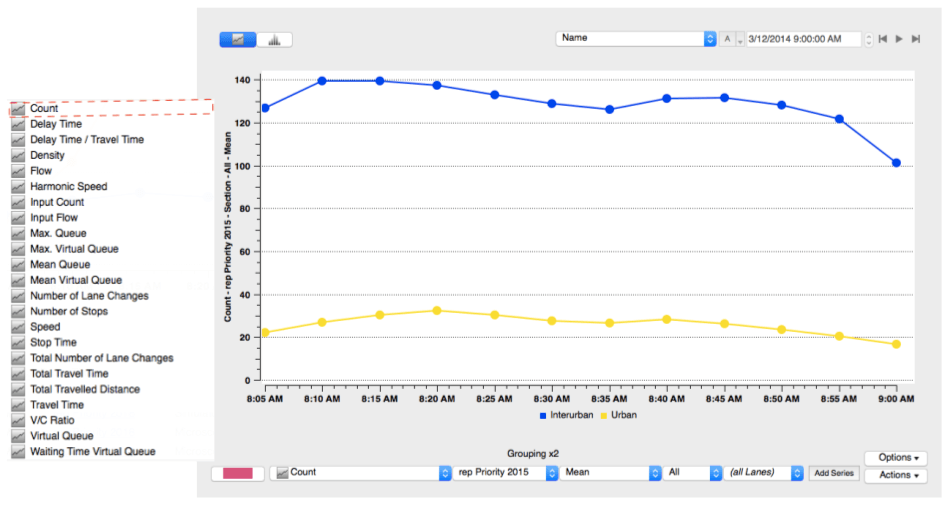948x511 pixels.
Task: Open the Actions menu button
Action: coord(896,475)
